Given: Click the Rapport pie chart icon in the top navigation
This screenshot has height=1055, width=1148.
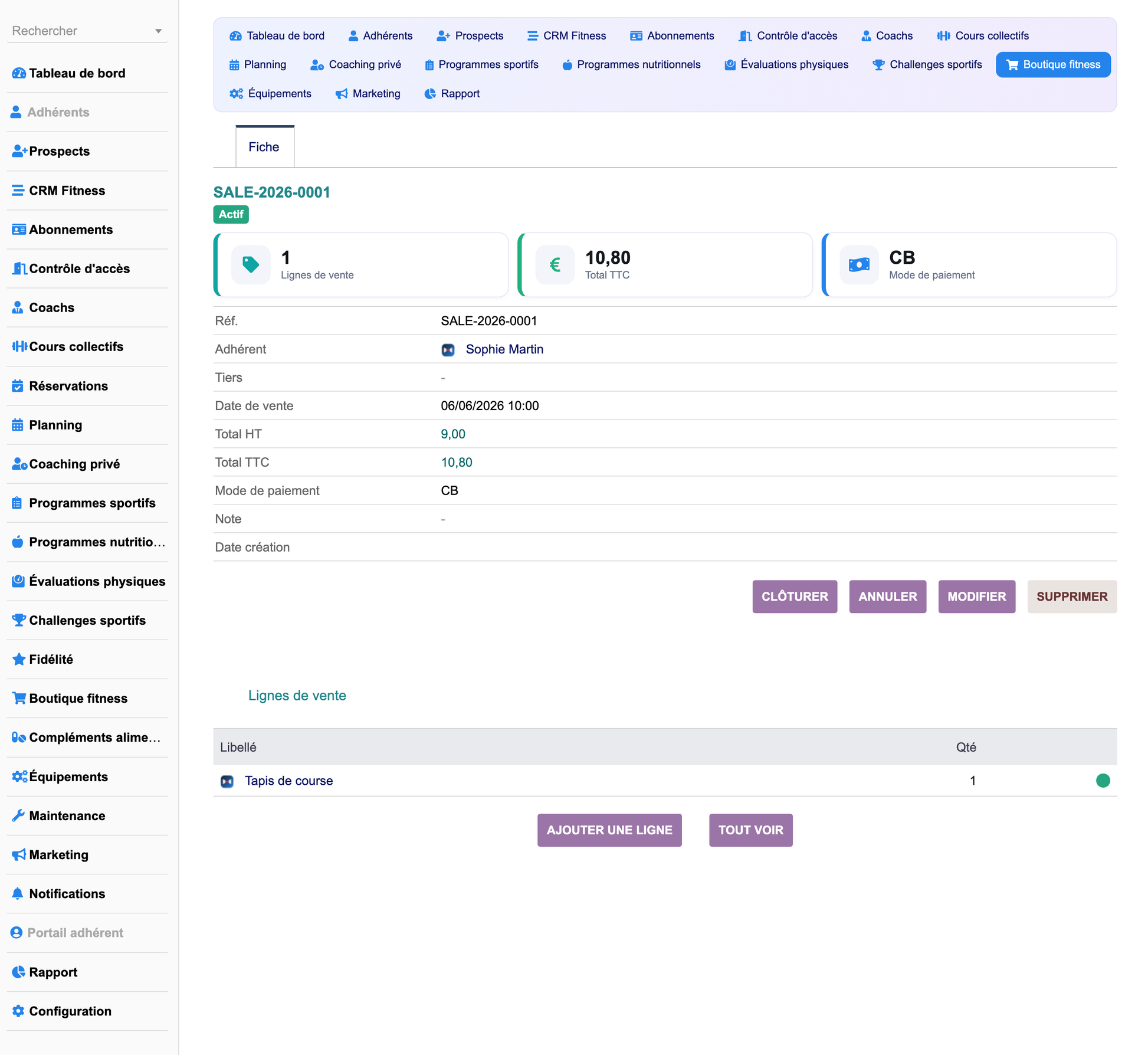Looking at the screenshot, I should 430,94.
